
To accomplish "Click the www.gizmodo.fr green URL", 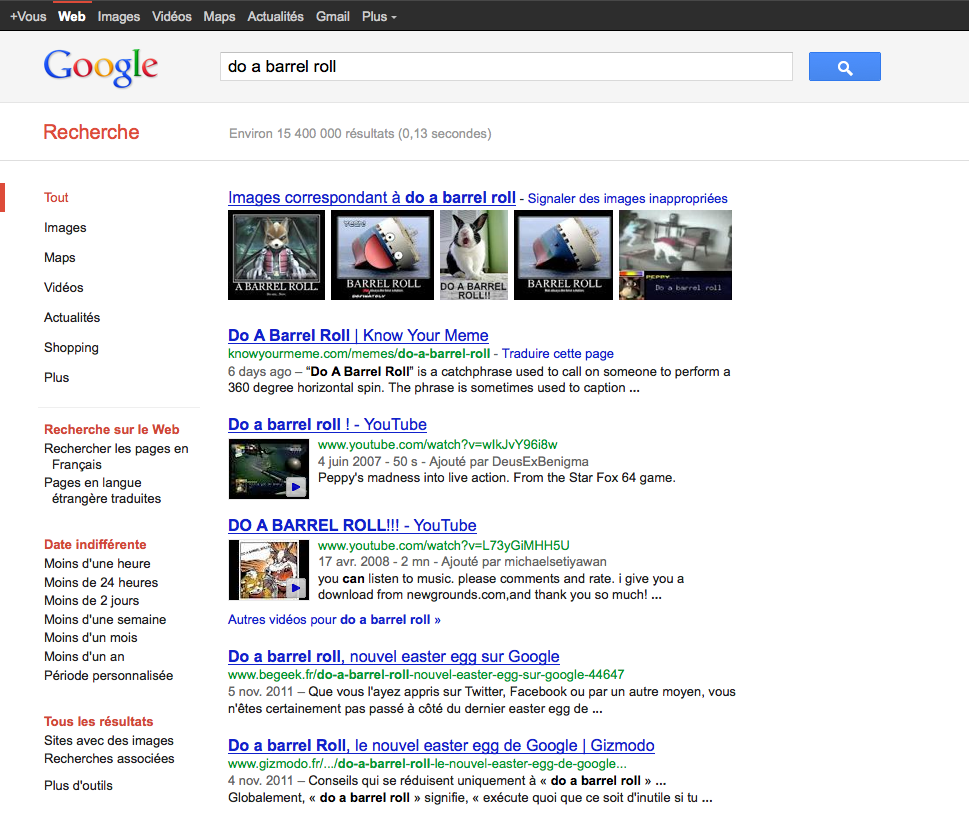I will pos(427,764).
